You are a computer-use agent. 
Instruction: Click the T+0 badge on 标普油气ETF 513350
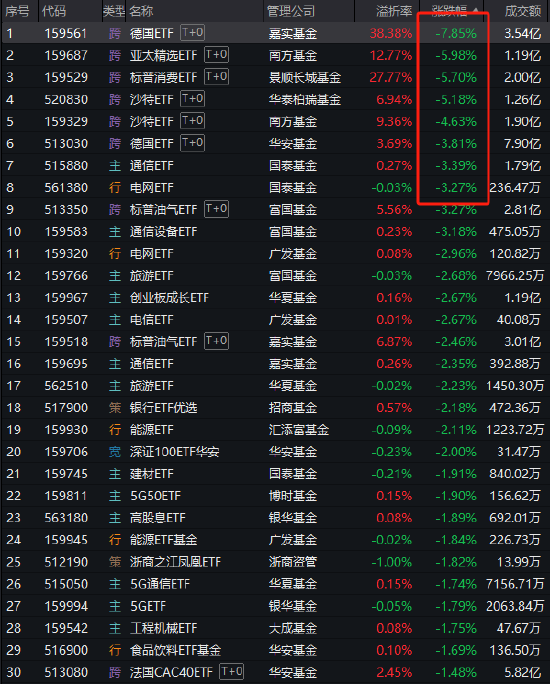pos(216,209)
